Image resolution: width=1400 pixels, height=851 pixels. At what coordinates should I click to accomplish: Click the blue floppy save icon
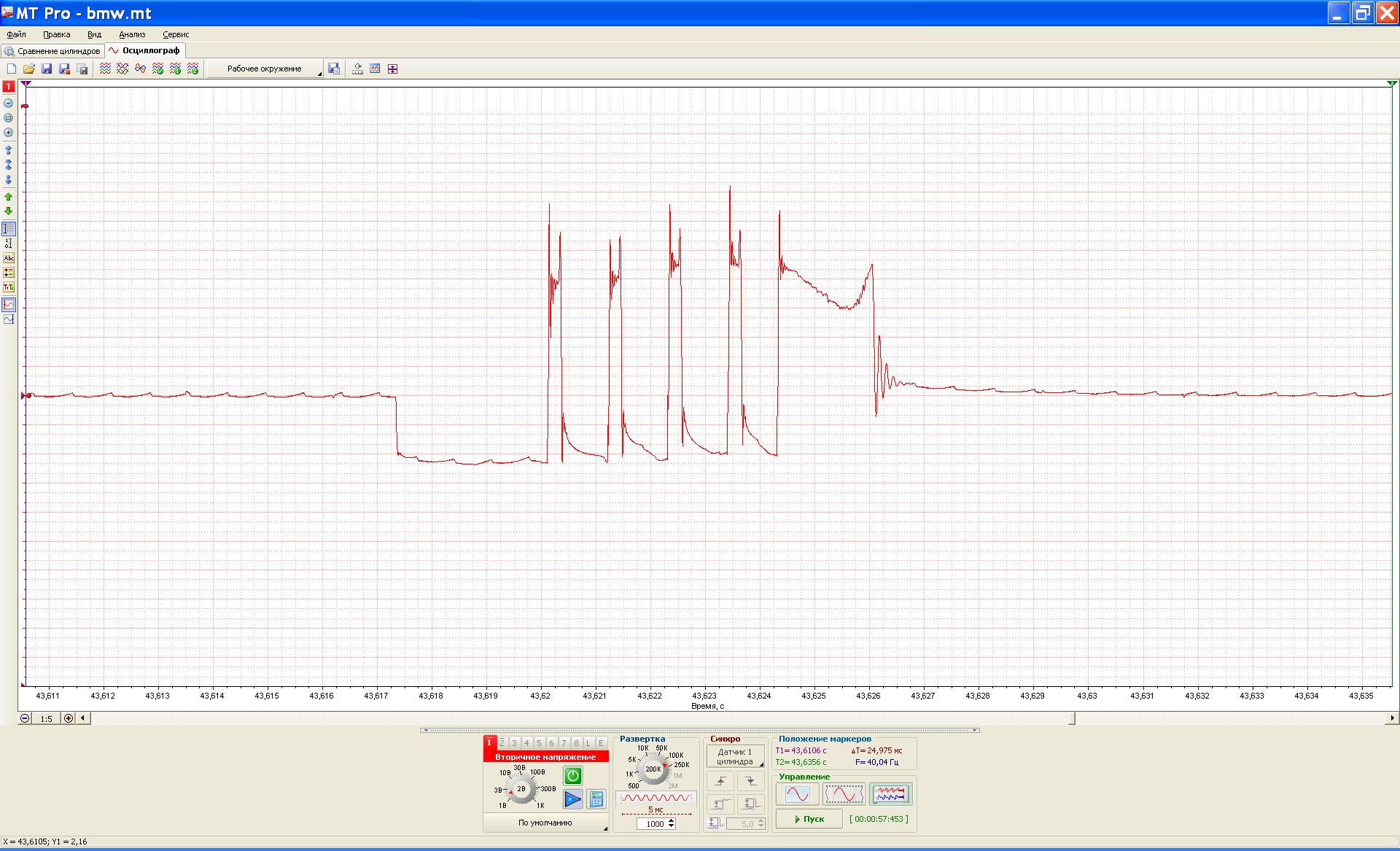[x=47, y=69]
